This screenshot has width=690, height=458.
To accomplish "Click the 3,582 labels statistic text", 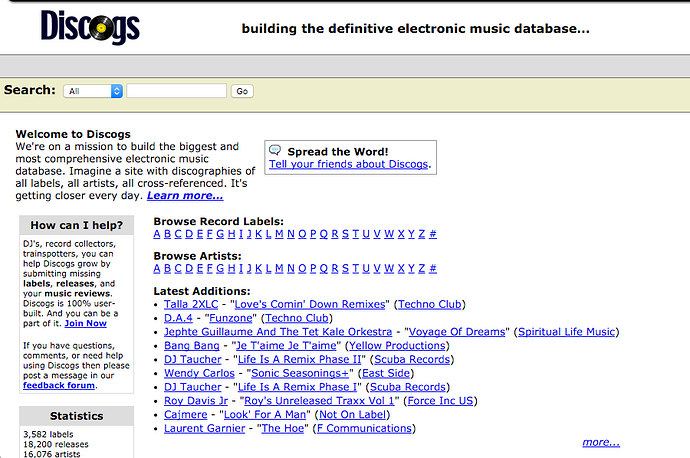I will 48,434.
